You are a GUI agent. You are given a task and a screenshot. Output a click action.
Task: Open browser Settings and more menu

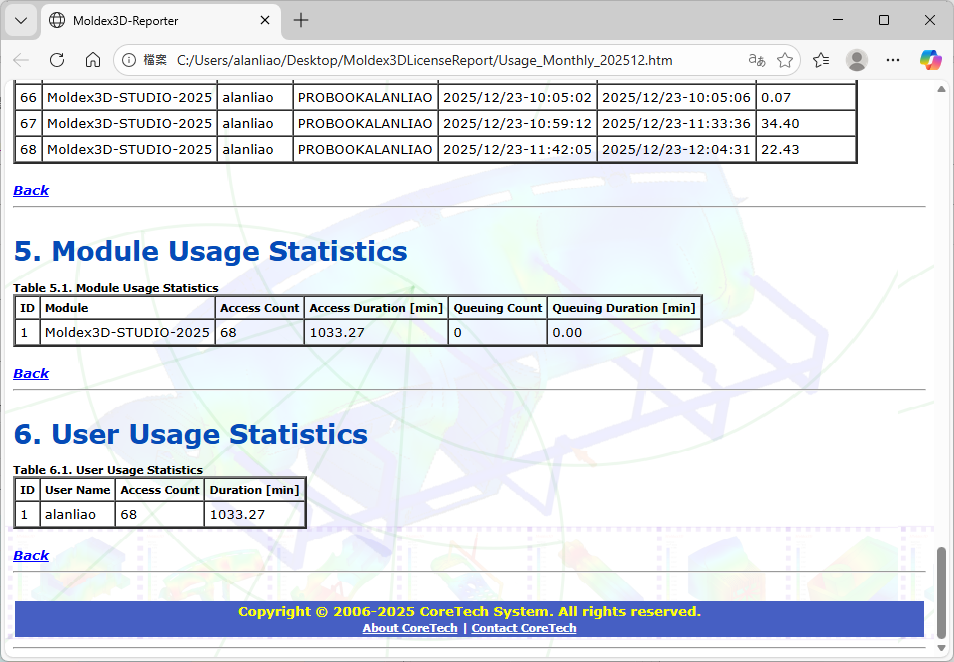[x=893, y=60]
